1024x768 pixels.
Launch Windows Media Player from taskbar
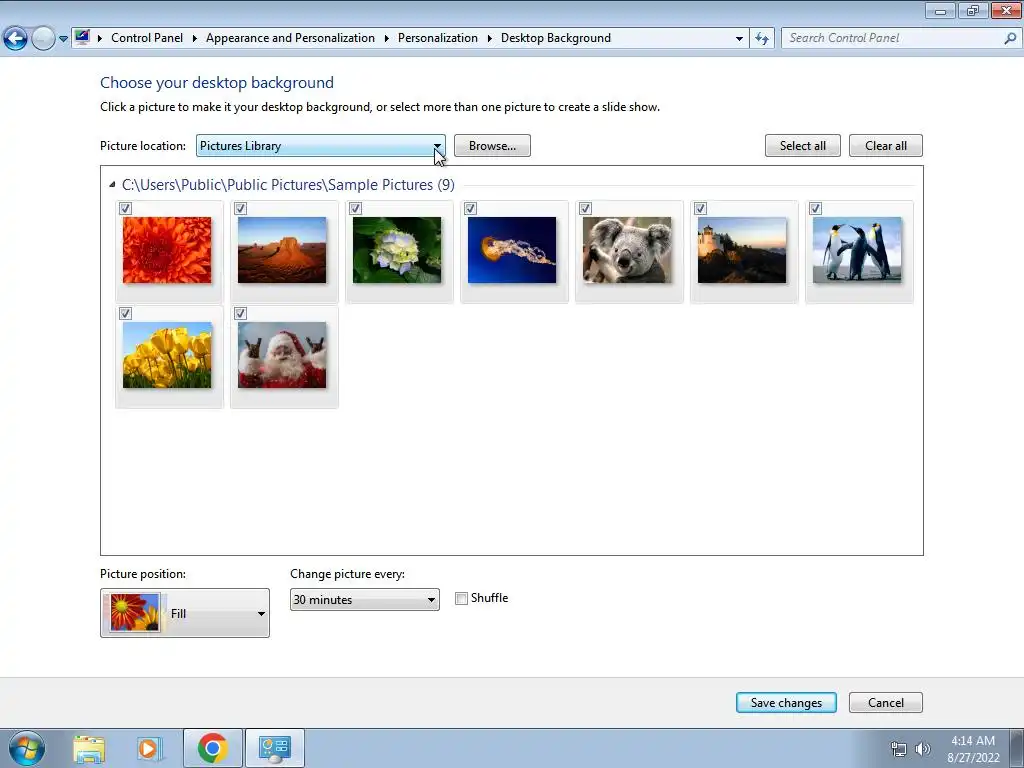pyautogui.click(x=149, y=748)
